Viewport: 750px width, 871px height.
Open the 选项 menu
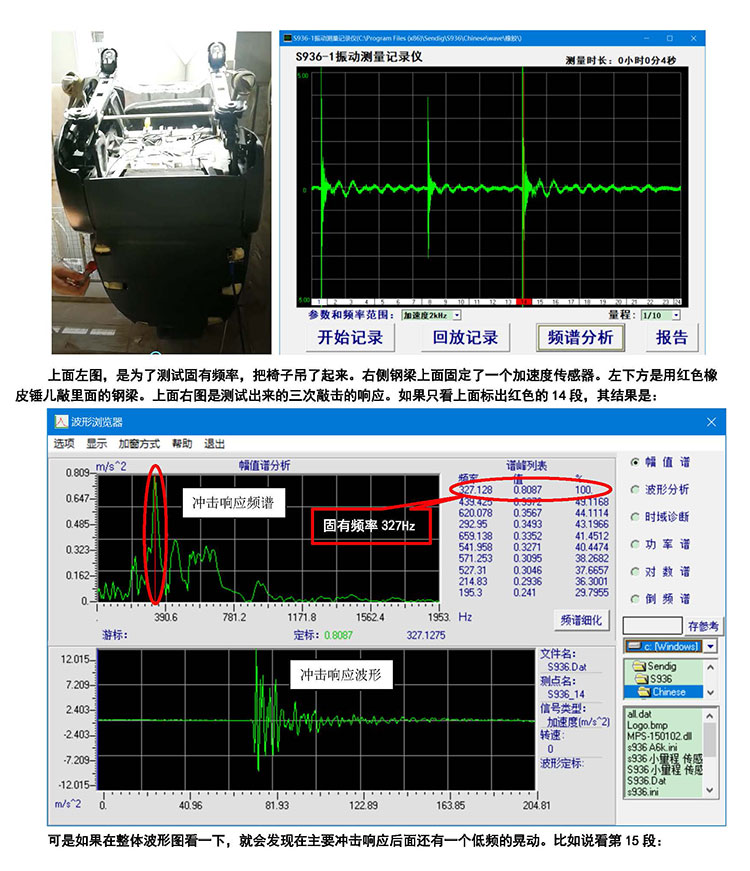coord(64,443)
